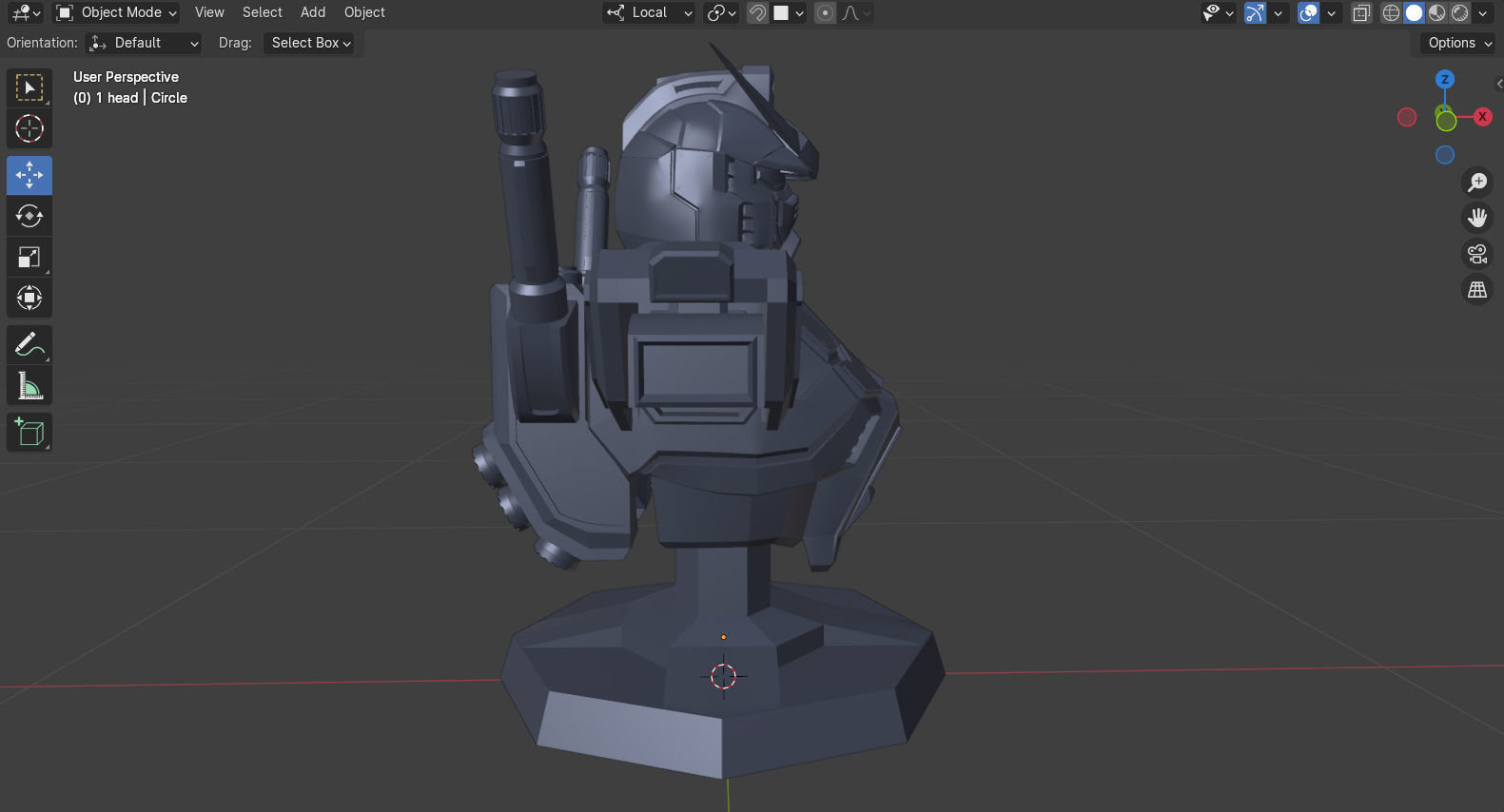
Task: Click the zoom view magnifier icon
Action: [1477, 183]
